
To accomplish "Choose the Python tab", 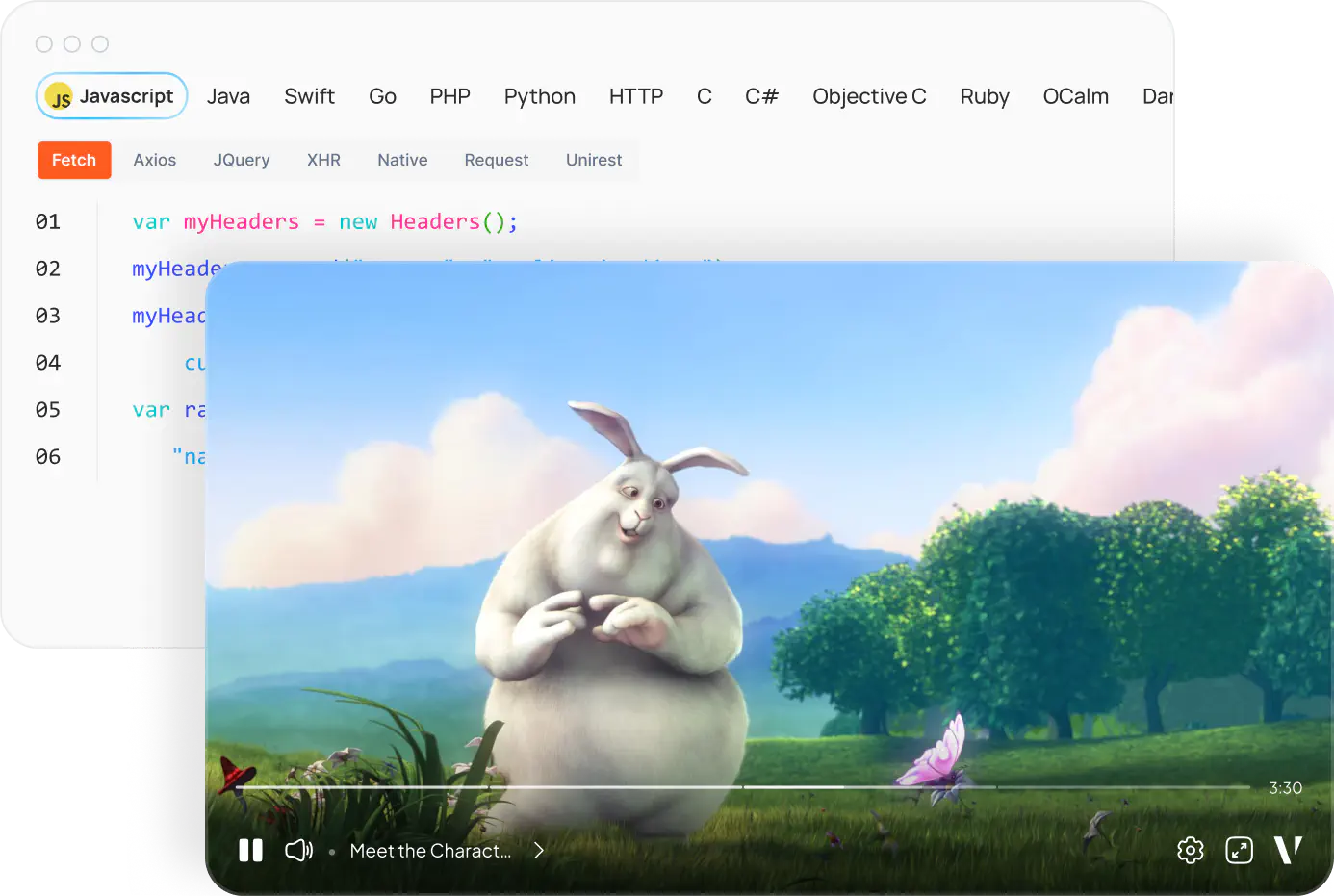I will click(540, 96).
